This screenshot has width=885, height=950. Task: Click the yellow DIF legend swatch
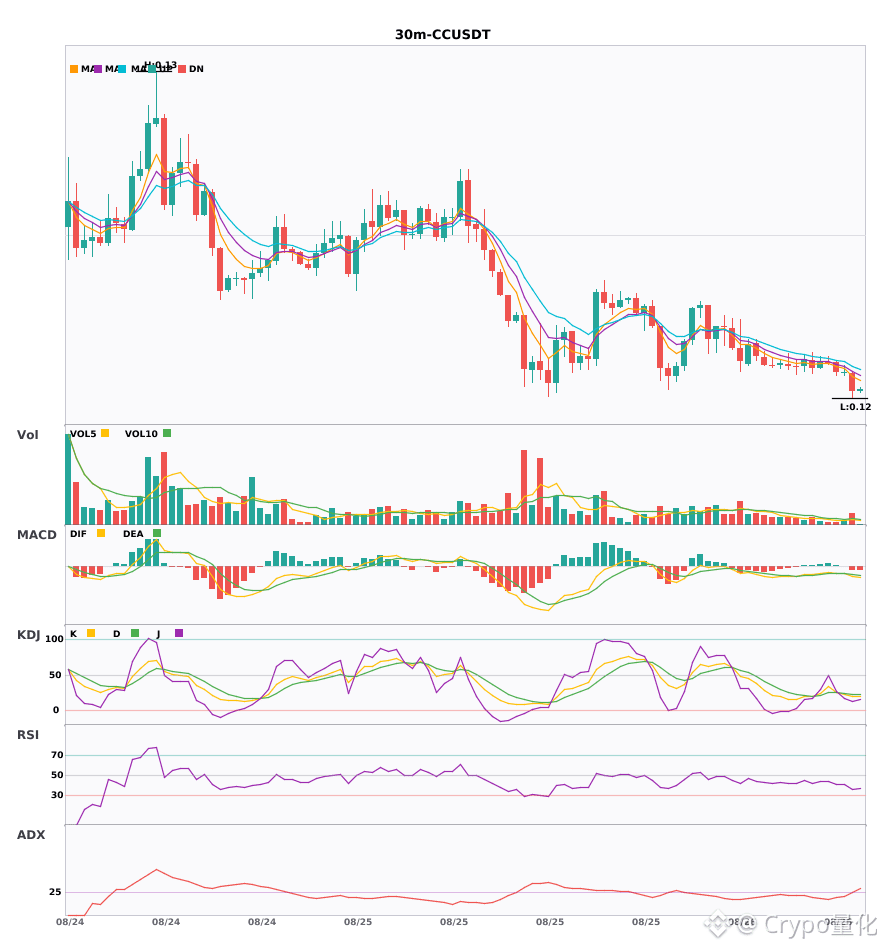click(101, 533)
